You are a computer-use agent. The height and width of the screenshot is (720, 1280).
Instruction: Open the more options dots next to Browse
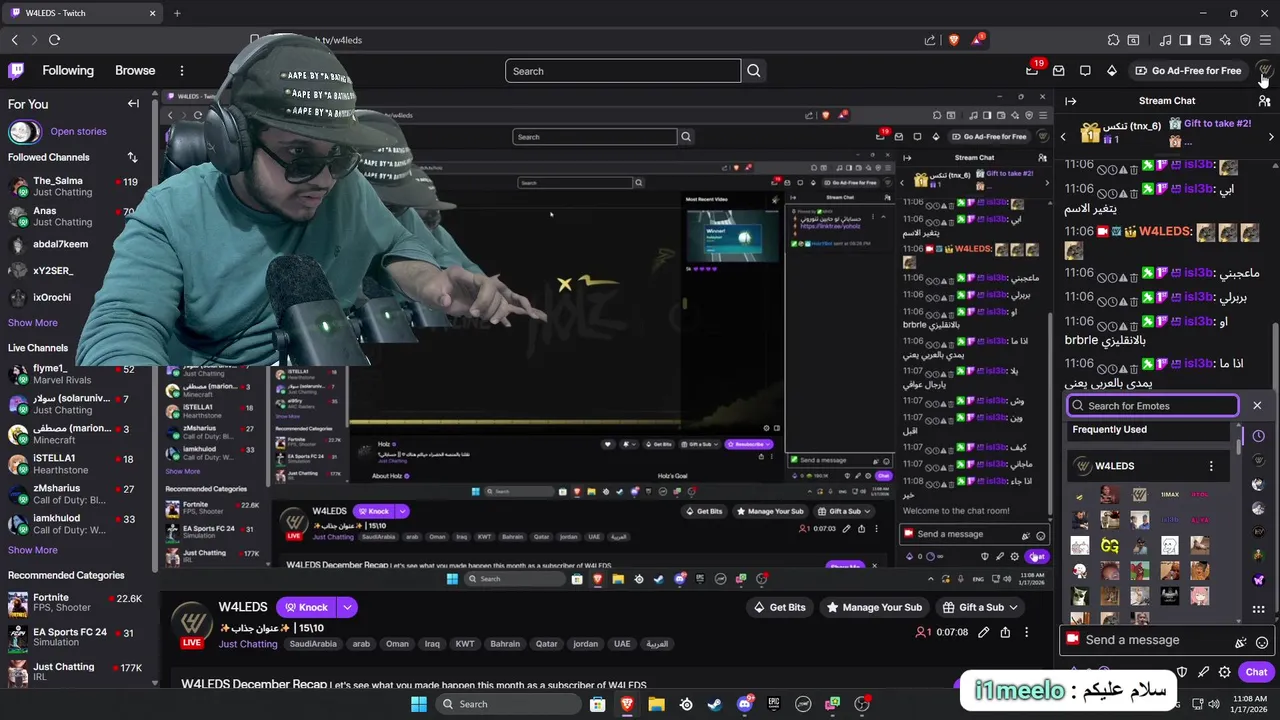pyautogui.click(x=182, y=71)
